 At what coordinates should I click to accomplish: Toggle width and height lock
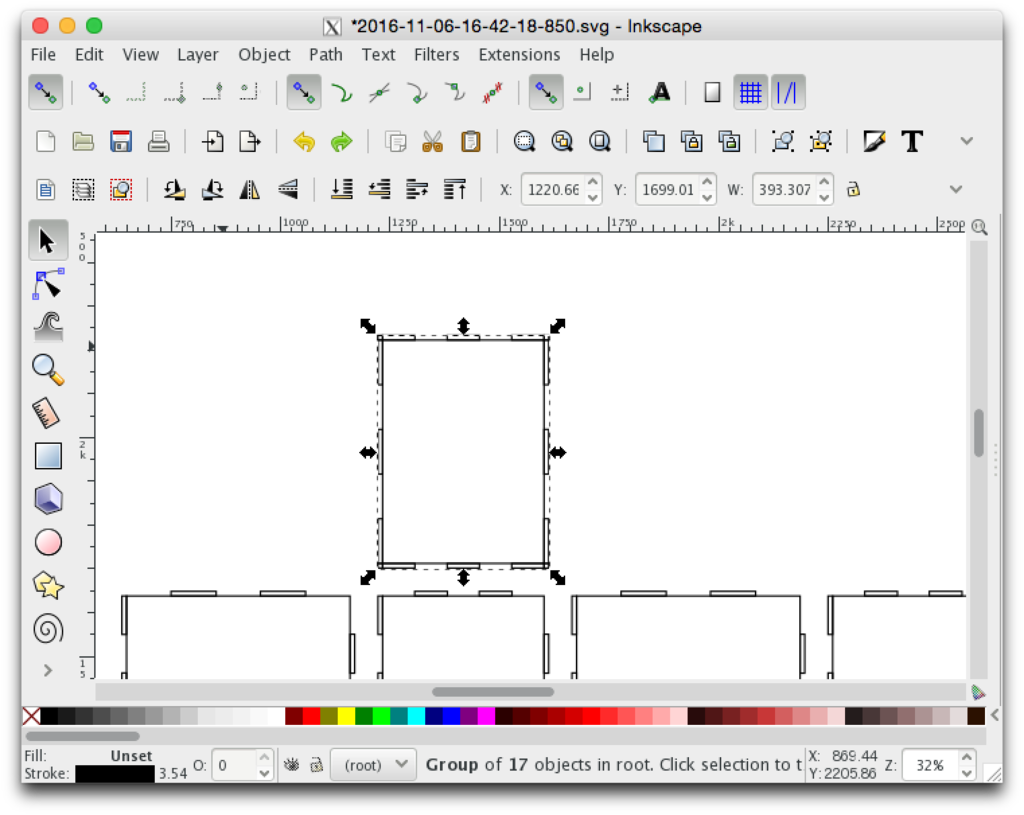click(x=853, y=189)
